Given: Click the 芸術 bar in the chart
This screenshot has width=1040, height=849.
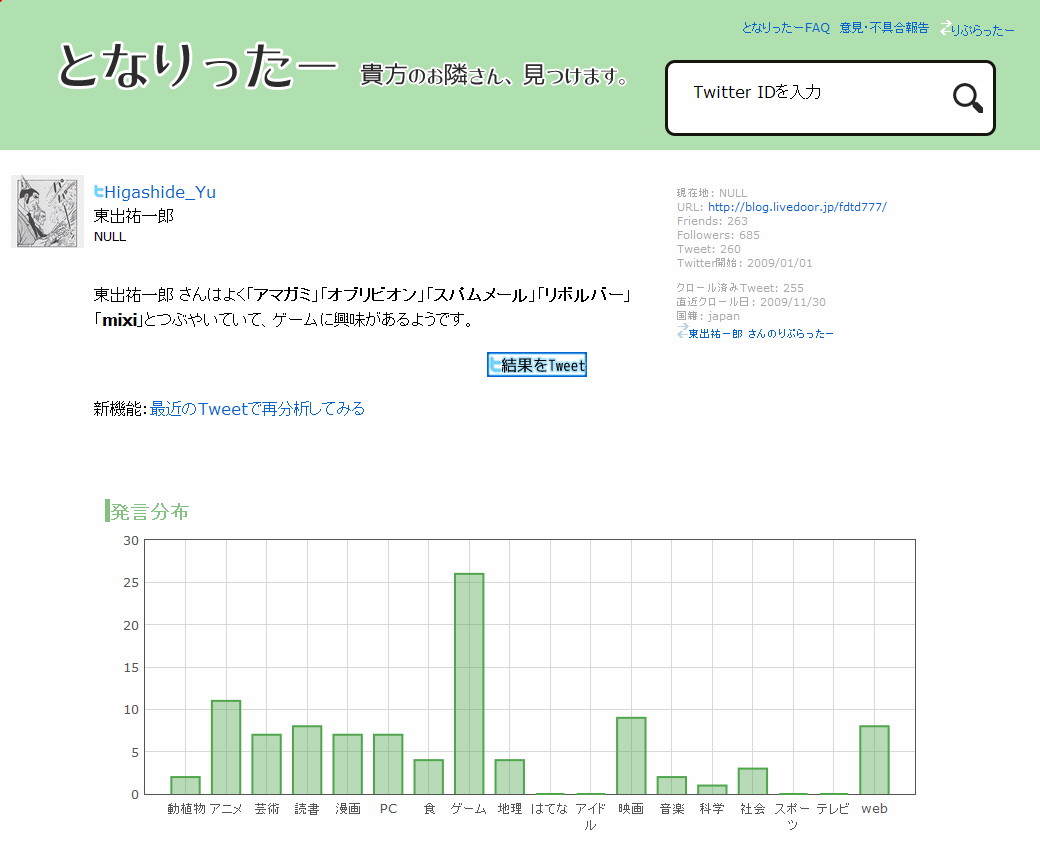Looking at the screenshot, I should (266, 764).
